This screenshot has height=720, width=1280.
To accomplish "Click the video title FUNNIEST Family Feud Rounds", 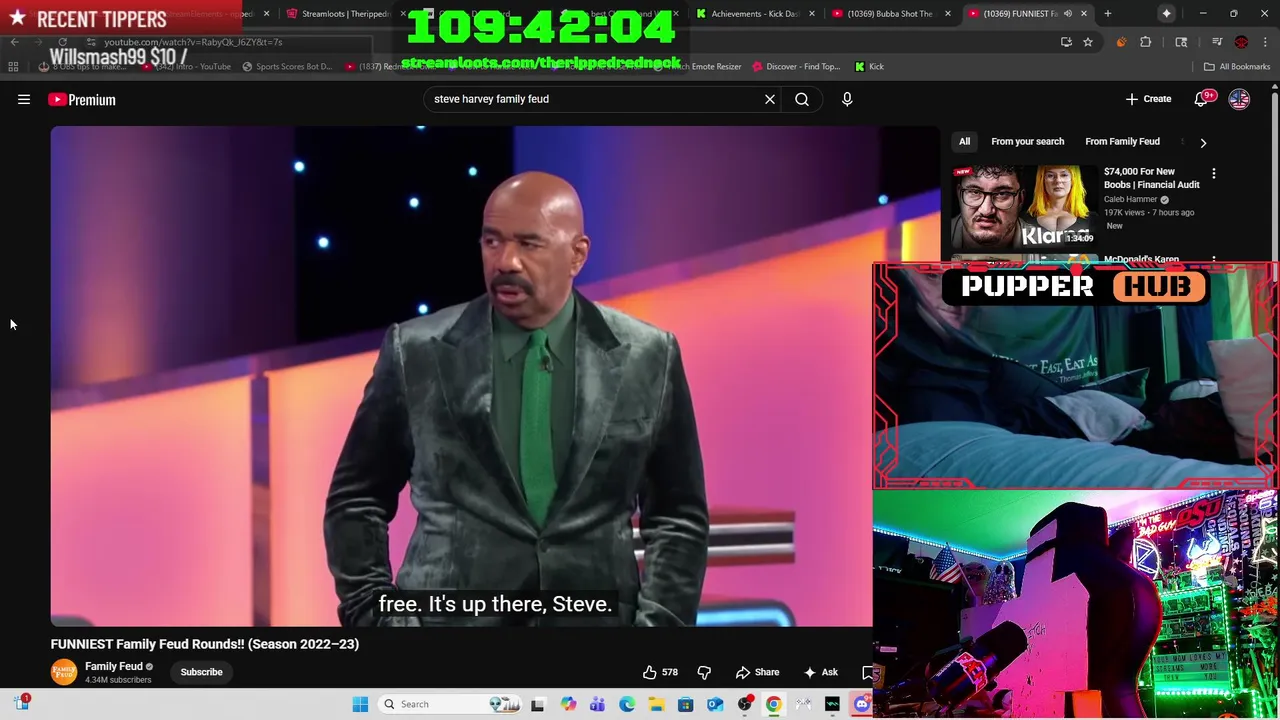I will (205, 644).
